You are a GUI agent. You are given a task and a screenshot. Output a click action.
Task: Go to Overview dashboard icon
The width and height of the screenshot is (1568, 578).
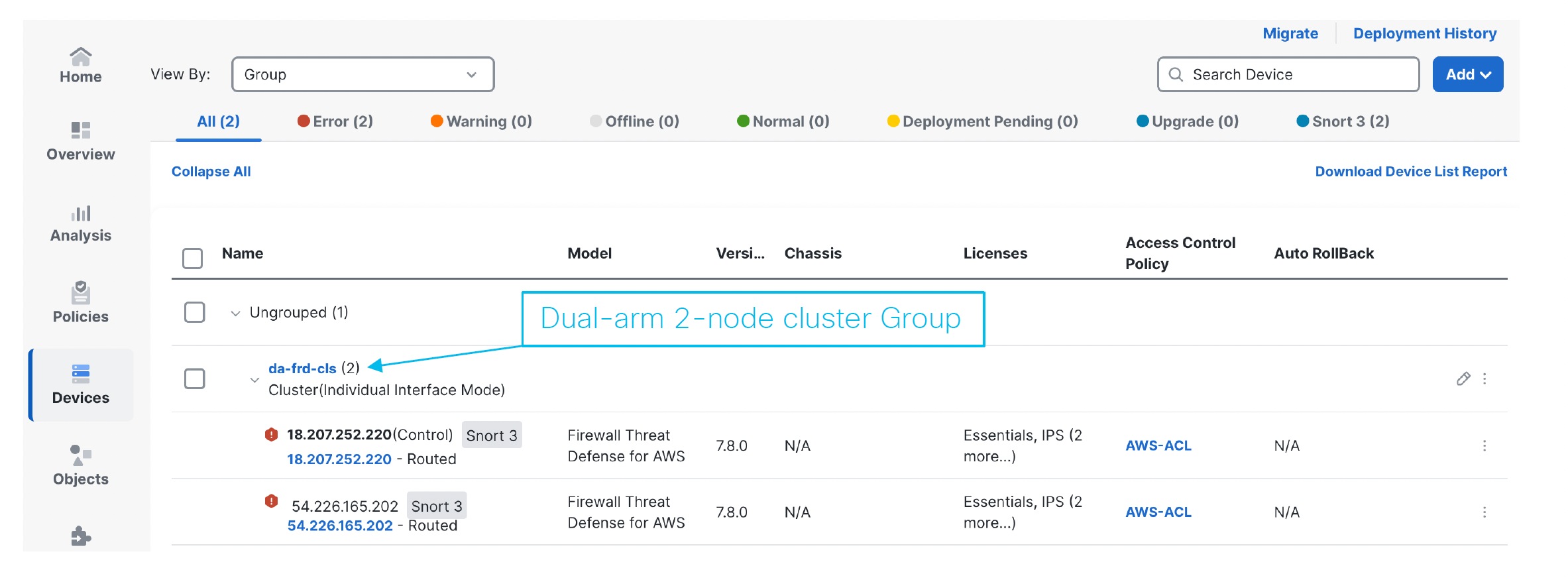point(80,130)
